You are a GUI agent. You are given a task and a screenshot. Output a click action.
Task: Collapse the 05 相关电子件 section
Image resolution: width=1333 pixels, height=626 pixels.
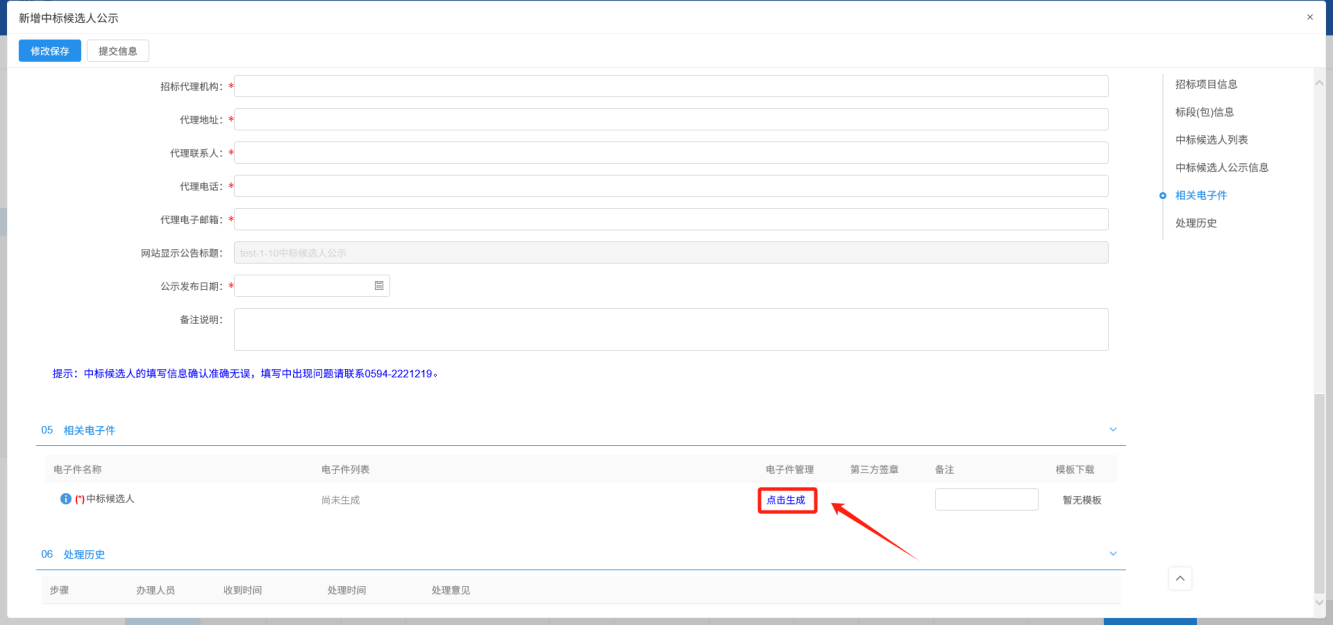[1113, 430]
